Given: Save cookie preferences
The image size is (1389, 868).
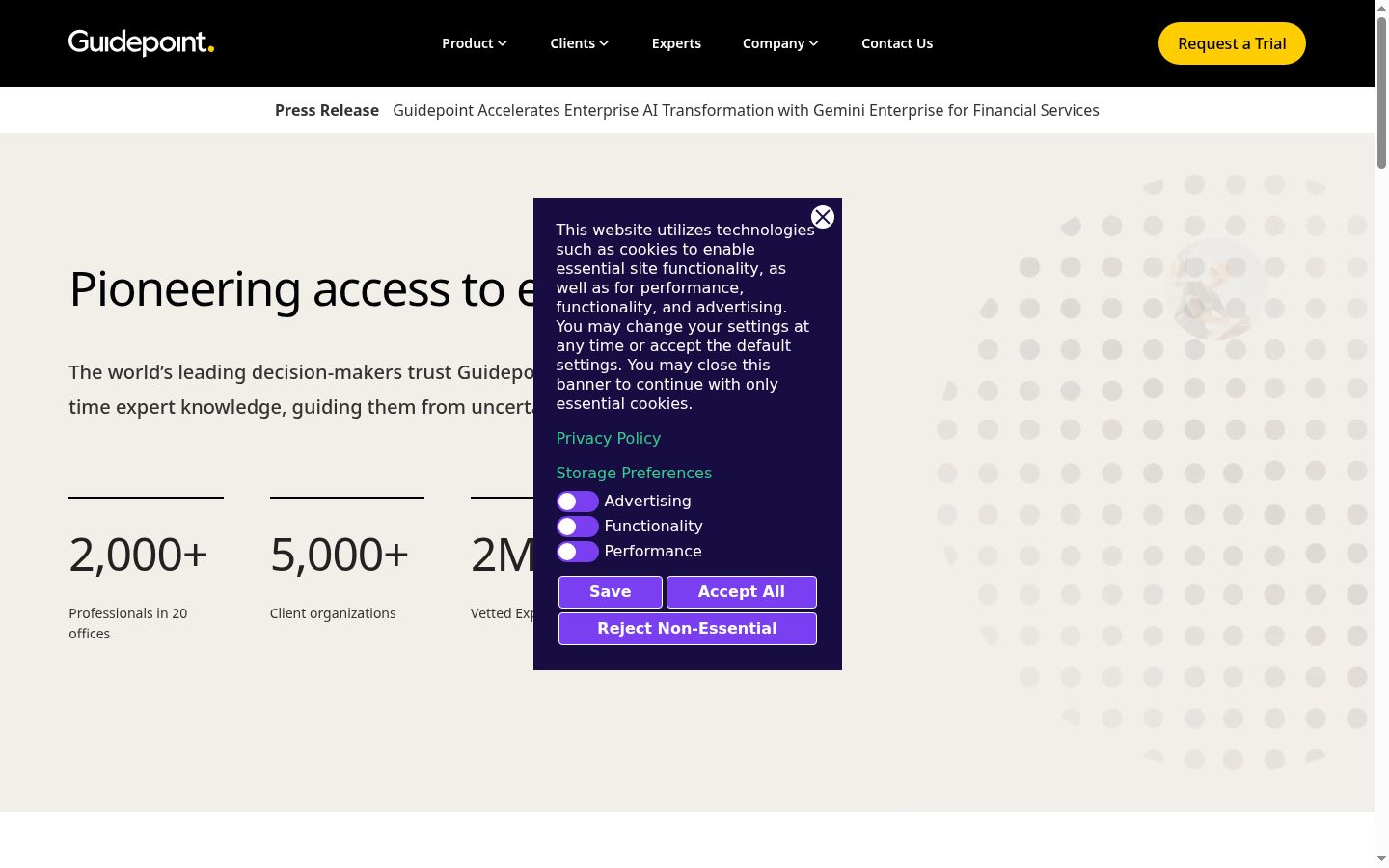Looking at the screenshot, I should [611, 592].
